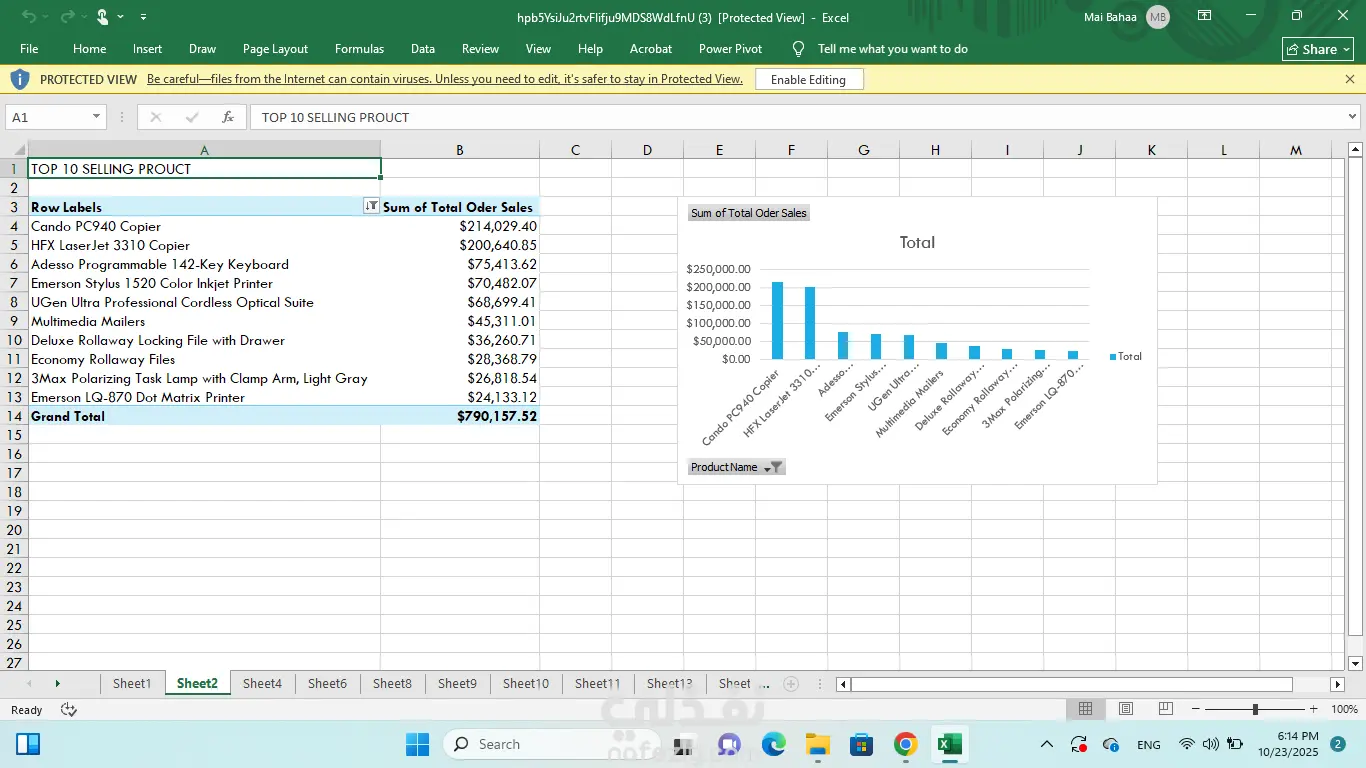The width and height of the screenshot is (1366, 768).
Task: Click the zoom in plus icon
Action: pos(1313,709)
